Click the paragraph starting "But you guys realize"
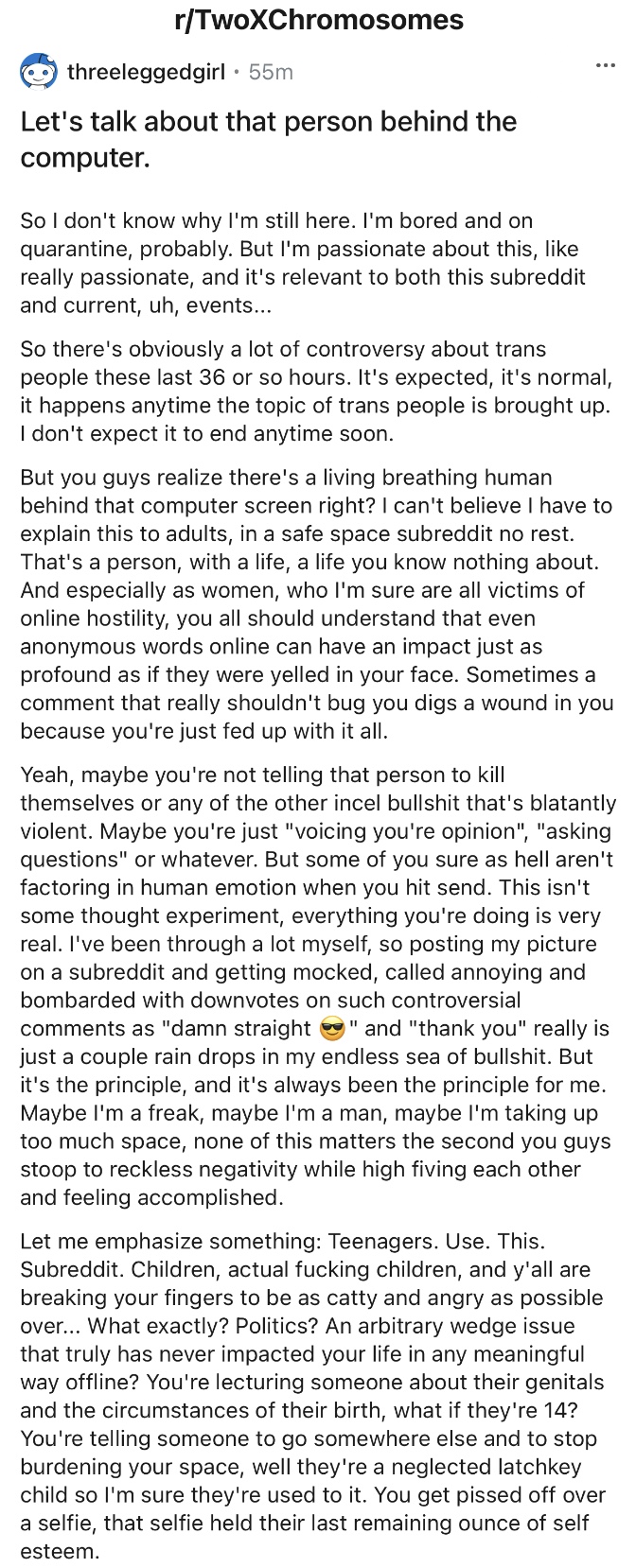 tap(316, 604)
